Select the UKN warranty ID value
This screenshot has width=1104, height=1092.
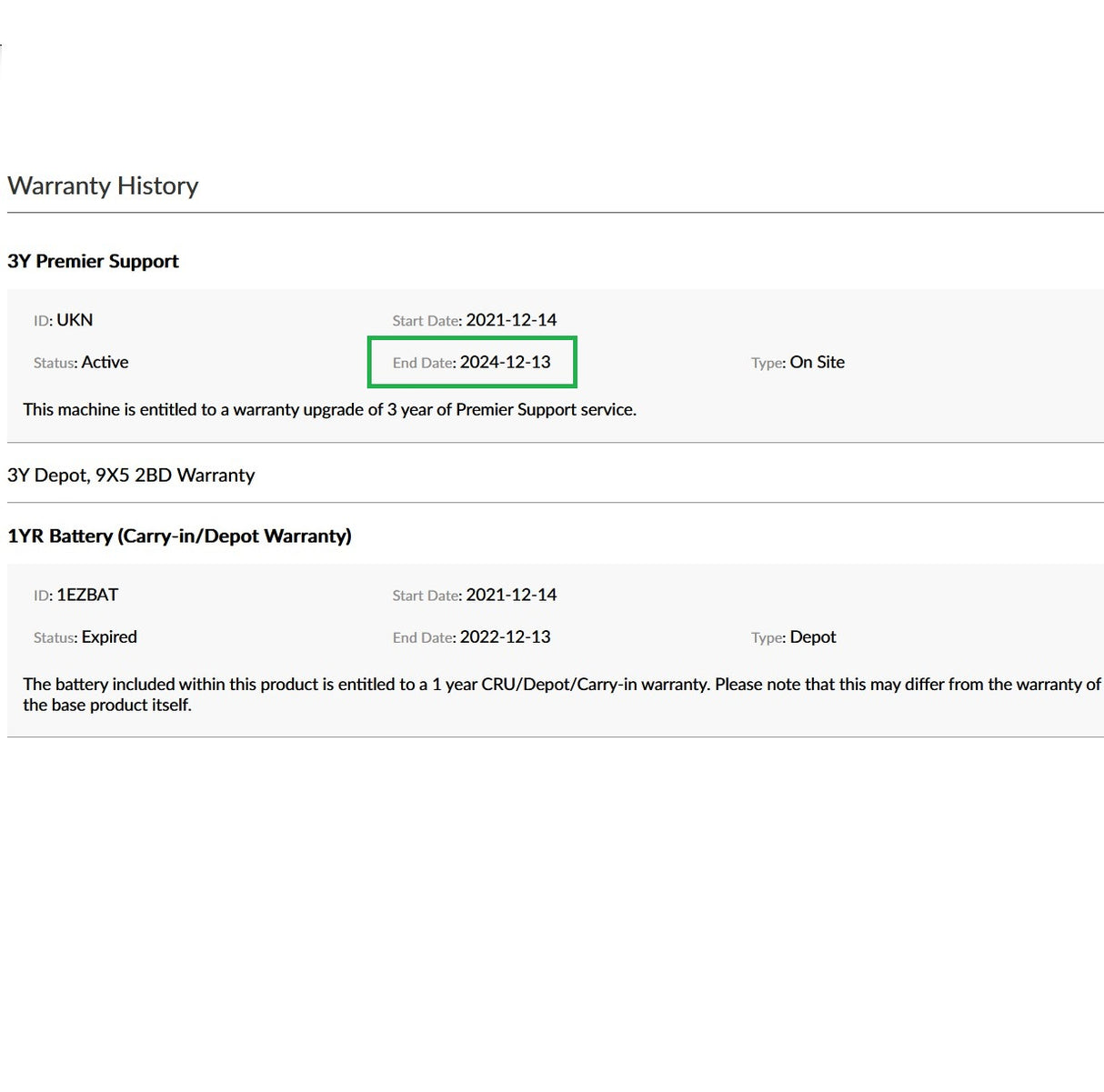pos(75,320)
